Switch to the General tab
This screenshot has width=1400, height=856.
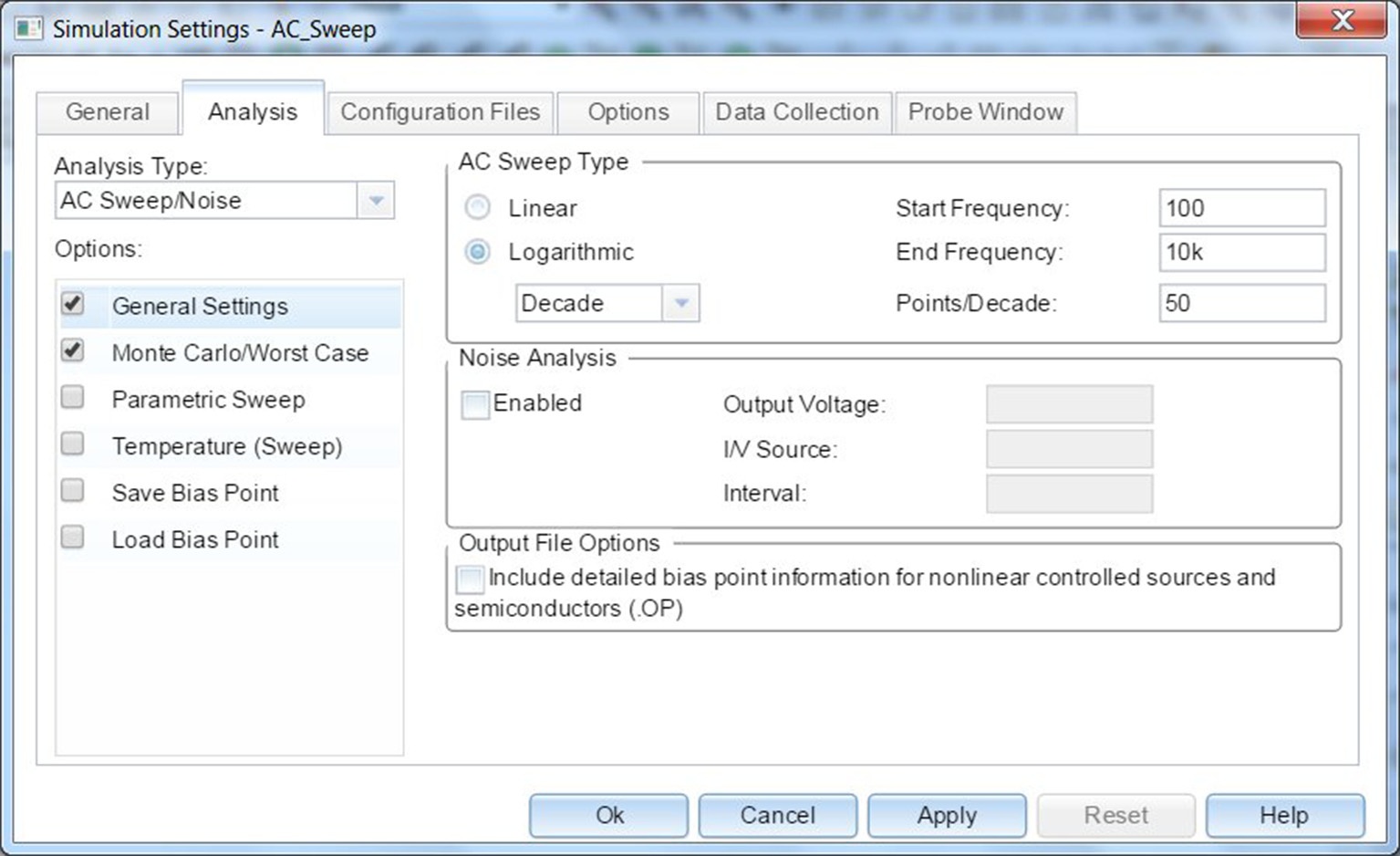tap(107, 112)
